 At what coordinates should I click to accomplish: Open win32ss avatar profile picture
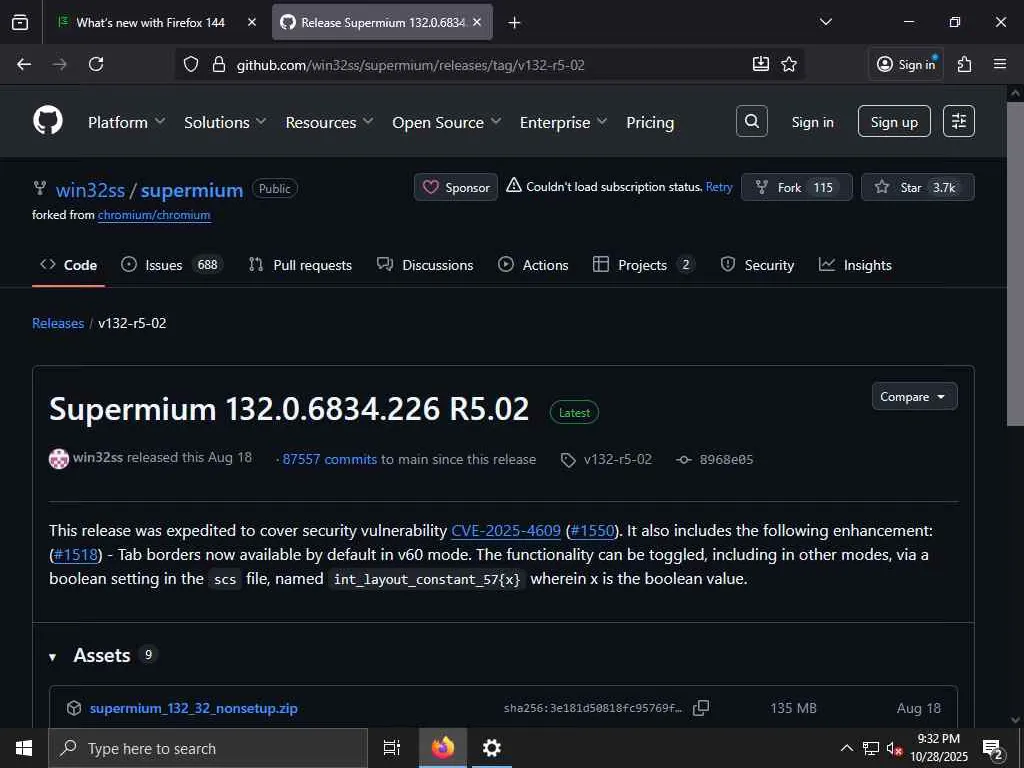click(59, 459)
